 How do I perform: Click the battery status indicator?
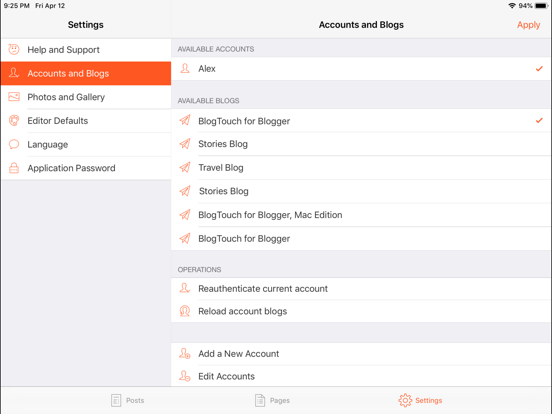[541, 6]
